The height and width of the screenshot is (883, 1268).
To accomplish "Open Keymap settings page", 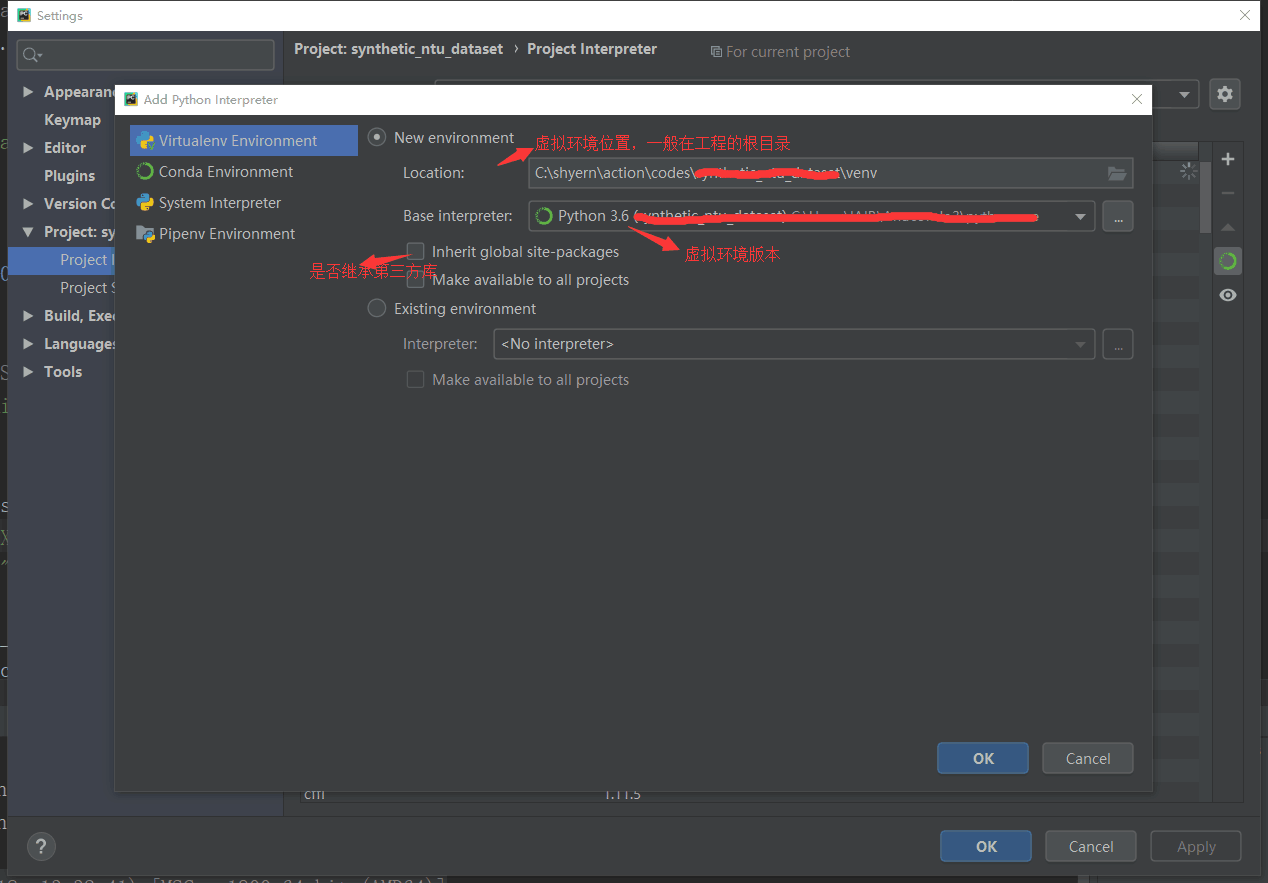I will tap(72, 120).
